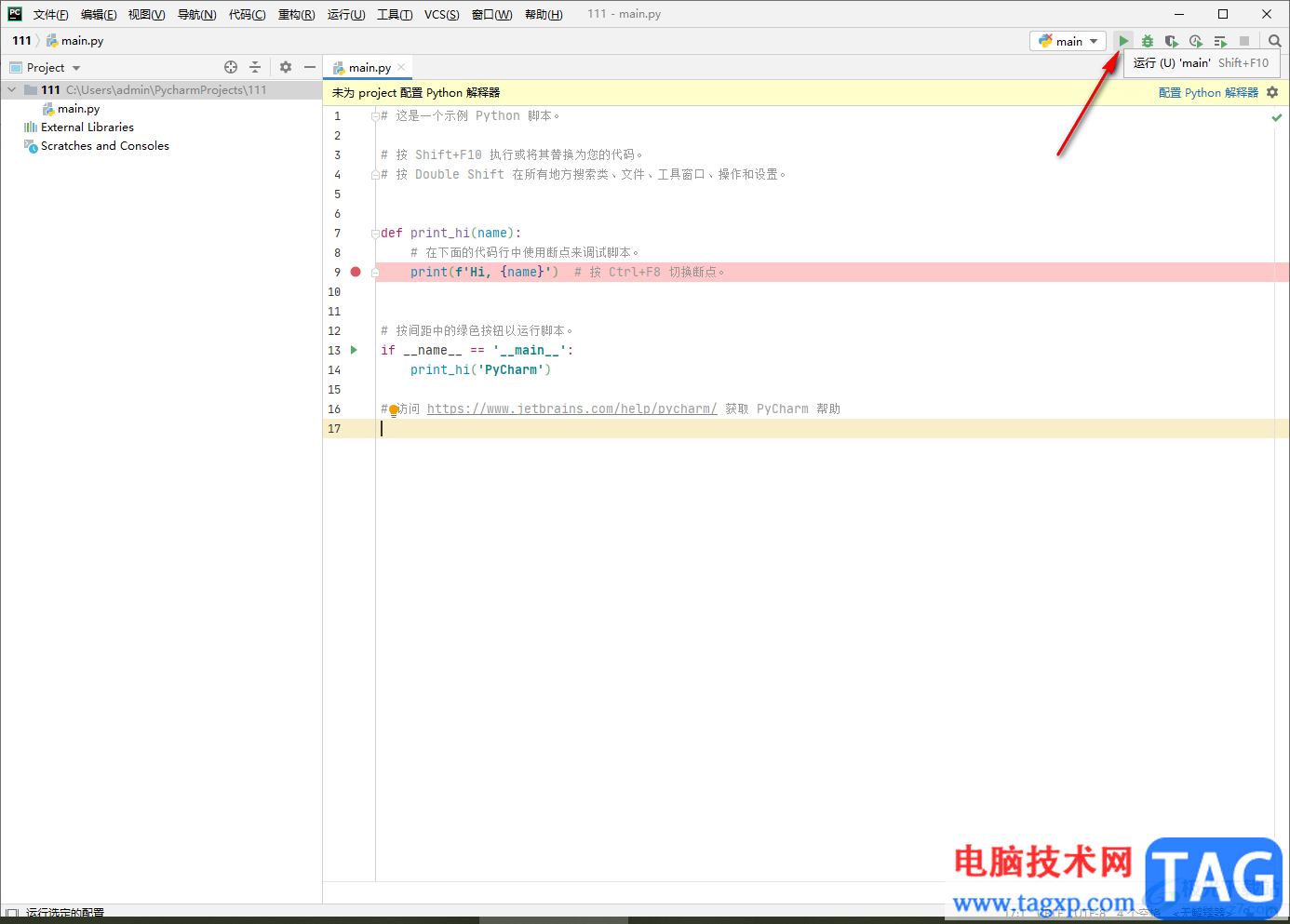Click print_hi('PyCharm') on line 14
The image size is (1290, 924).
coord(480,369)
